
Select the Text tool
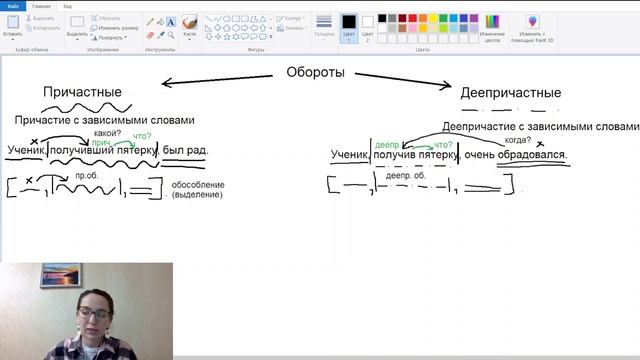[x=171, y=22]
